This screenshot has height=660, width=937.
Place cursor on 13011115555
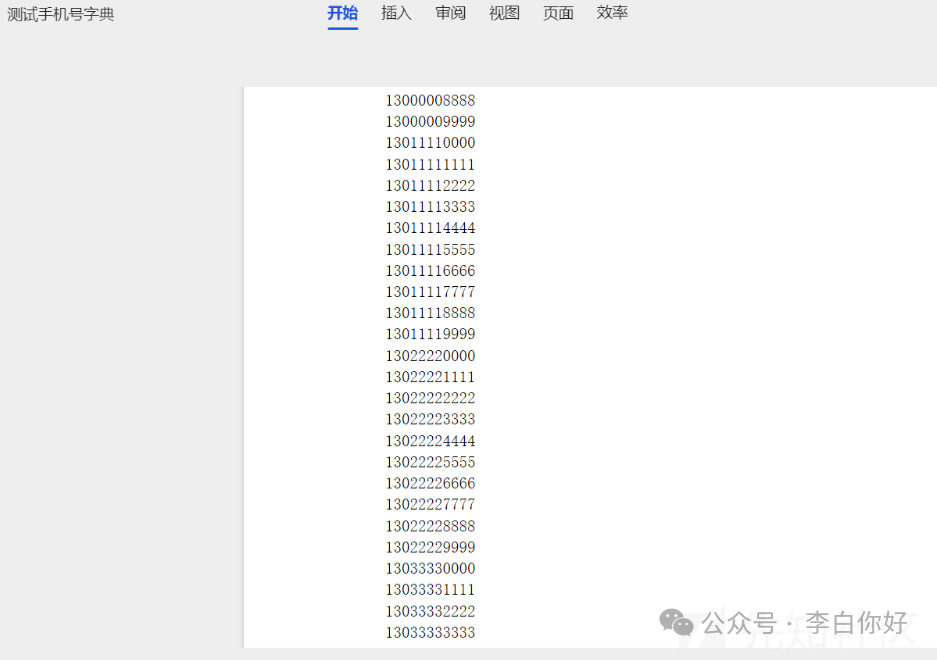430,249
